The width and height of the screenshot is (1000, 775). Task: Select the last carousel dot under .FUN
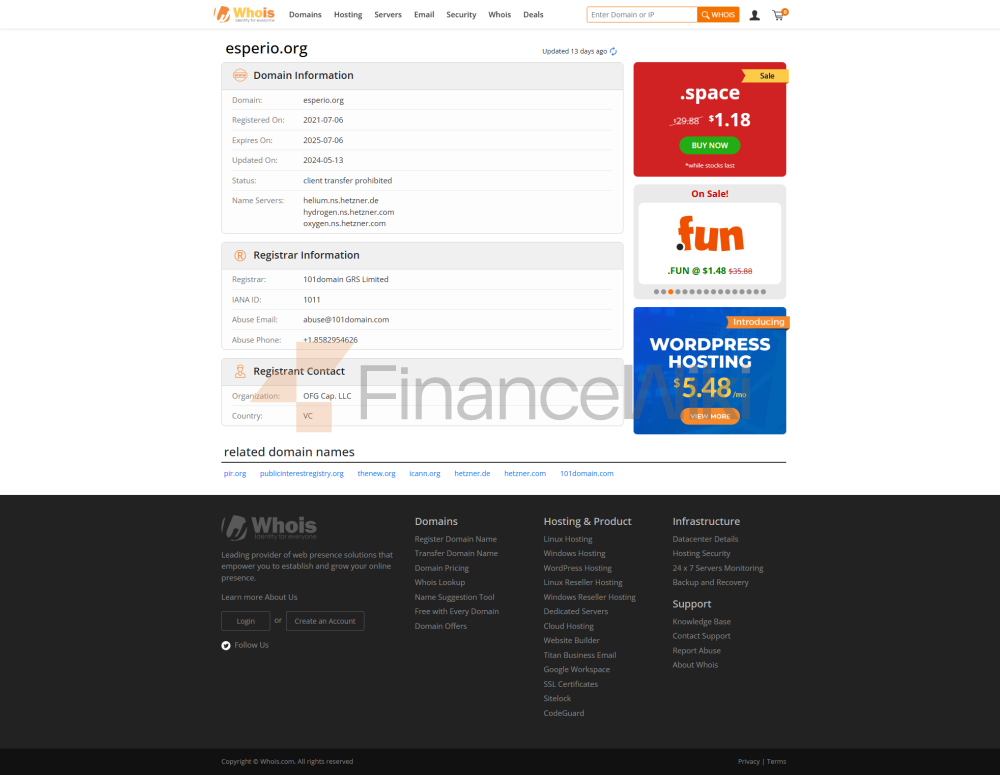[x=763, y=292]
